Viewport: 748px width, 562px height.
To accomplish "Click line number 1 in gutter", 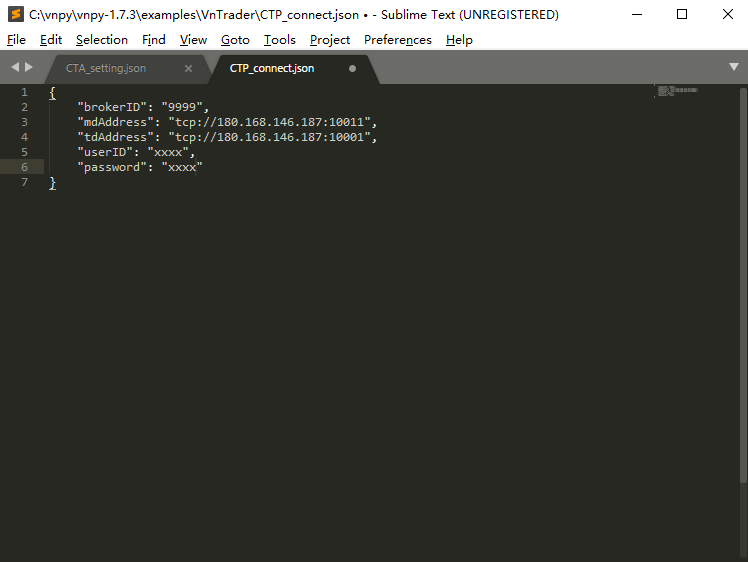I will [24, 92].
